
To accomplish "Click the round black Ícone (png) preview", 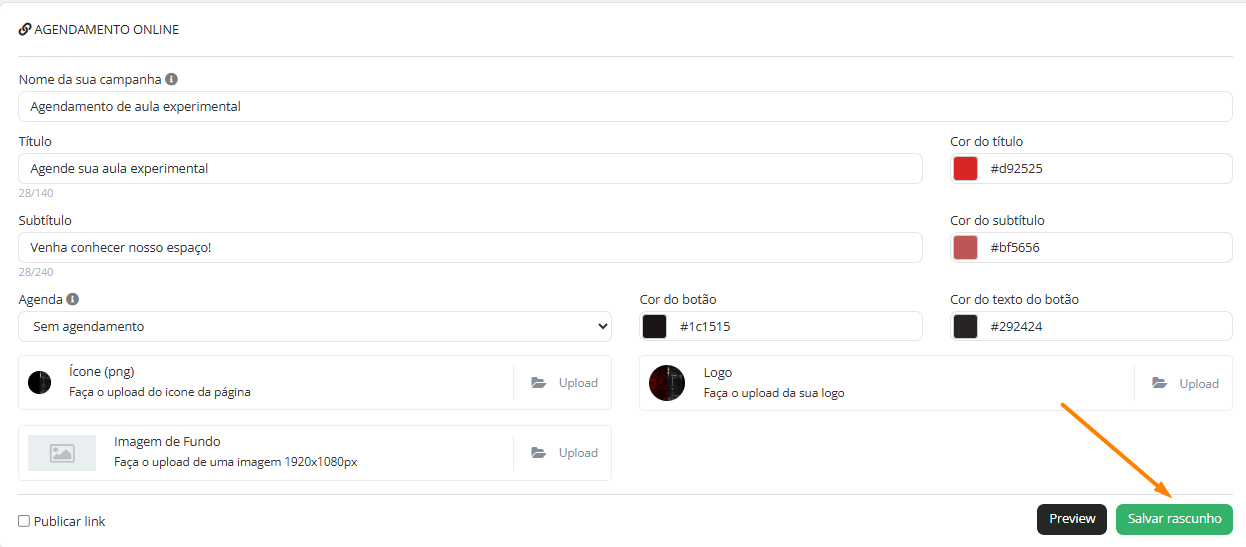I will tap(39, 382).
